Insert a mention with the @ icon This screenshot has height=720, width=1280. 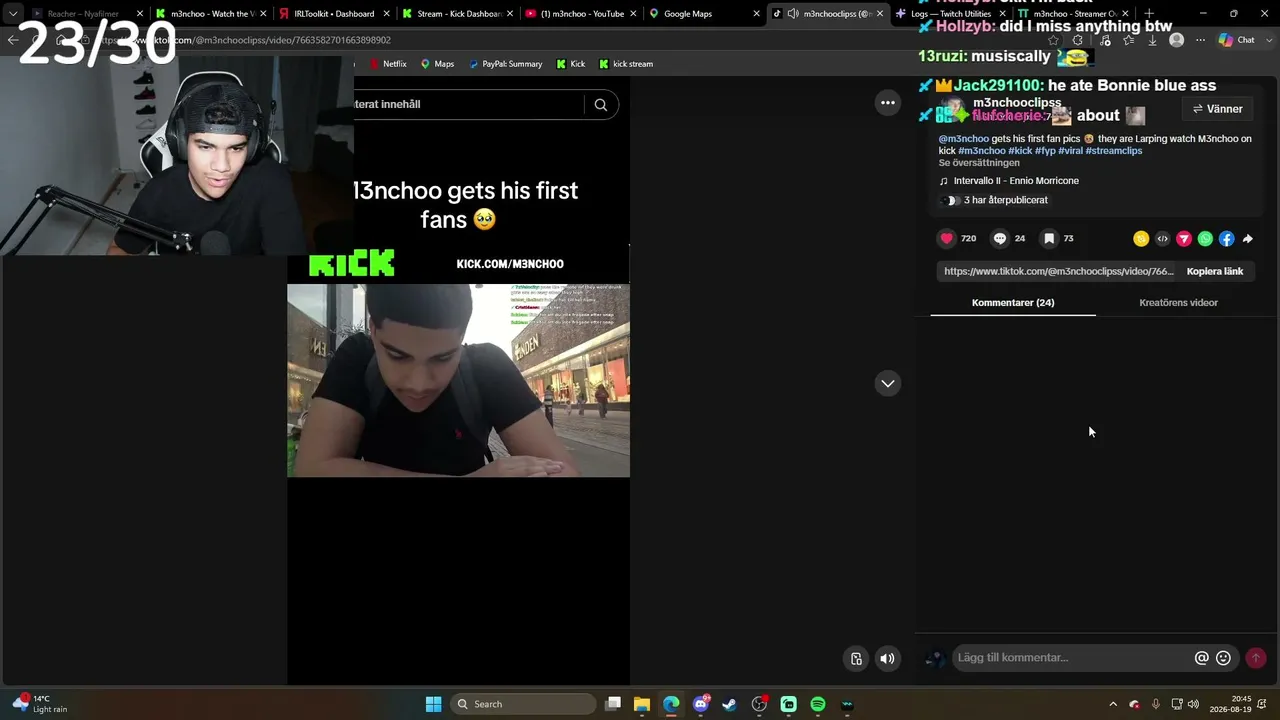[x=1202, y=658]
